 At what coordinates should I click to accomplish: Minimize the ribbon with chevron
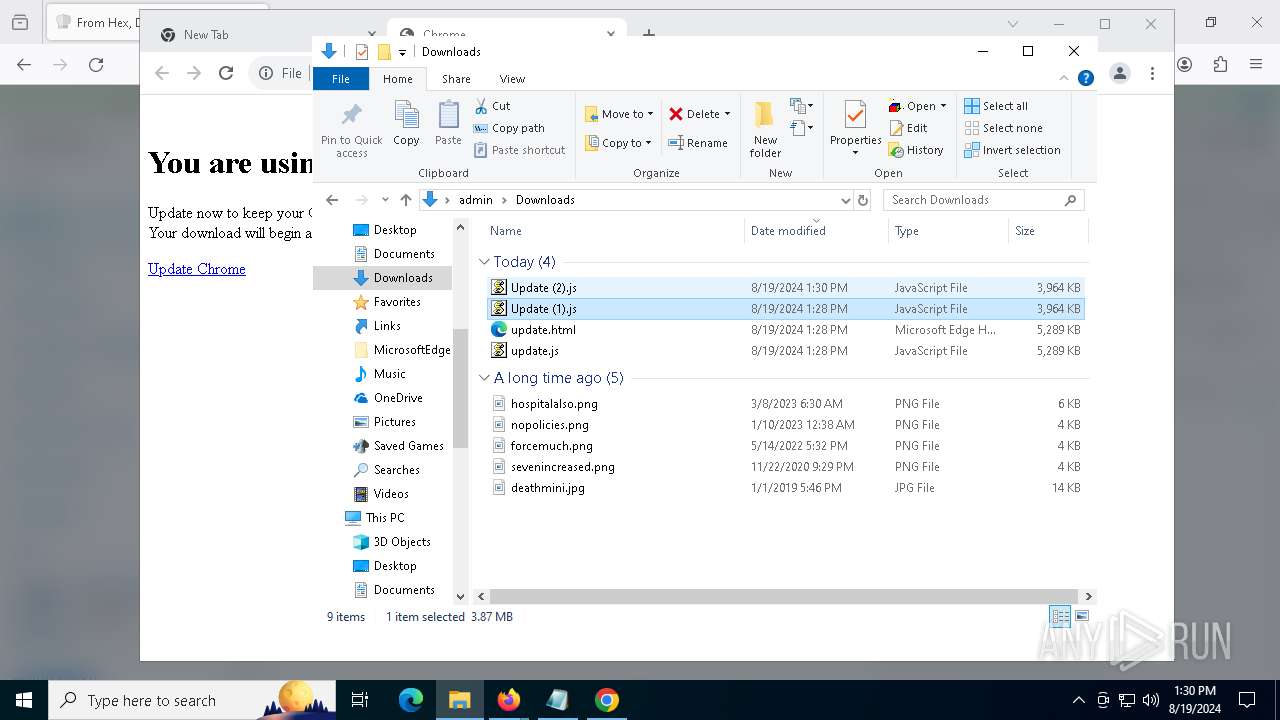tap(1064, 78)
